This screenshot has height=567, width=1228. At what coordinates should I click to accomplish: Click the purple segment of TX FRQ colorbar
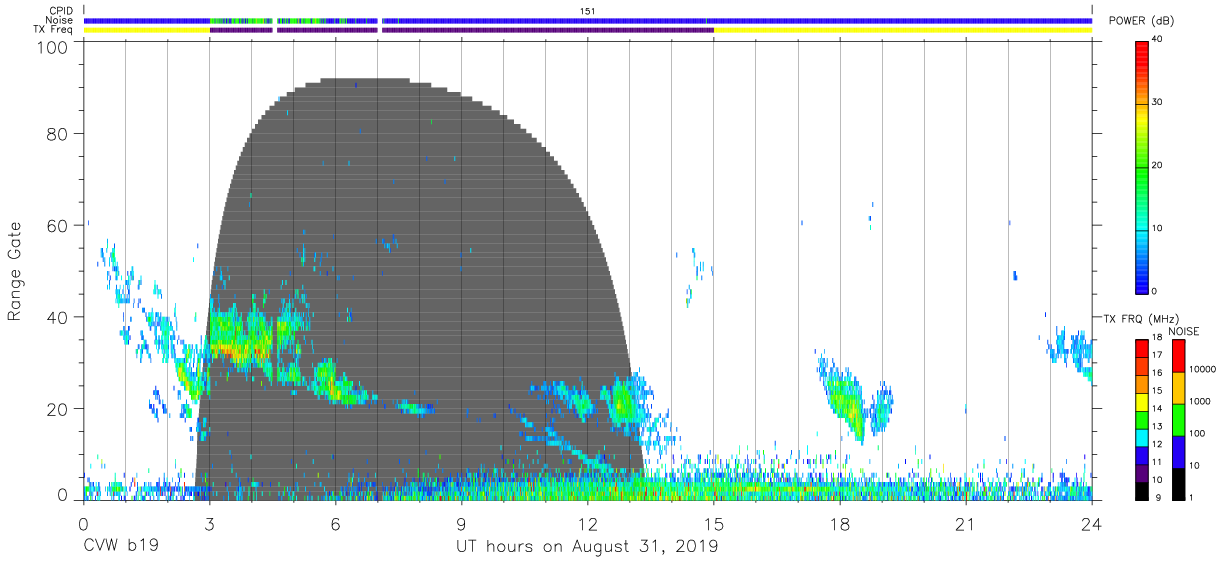1142,473
